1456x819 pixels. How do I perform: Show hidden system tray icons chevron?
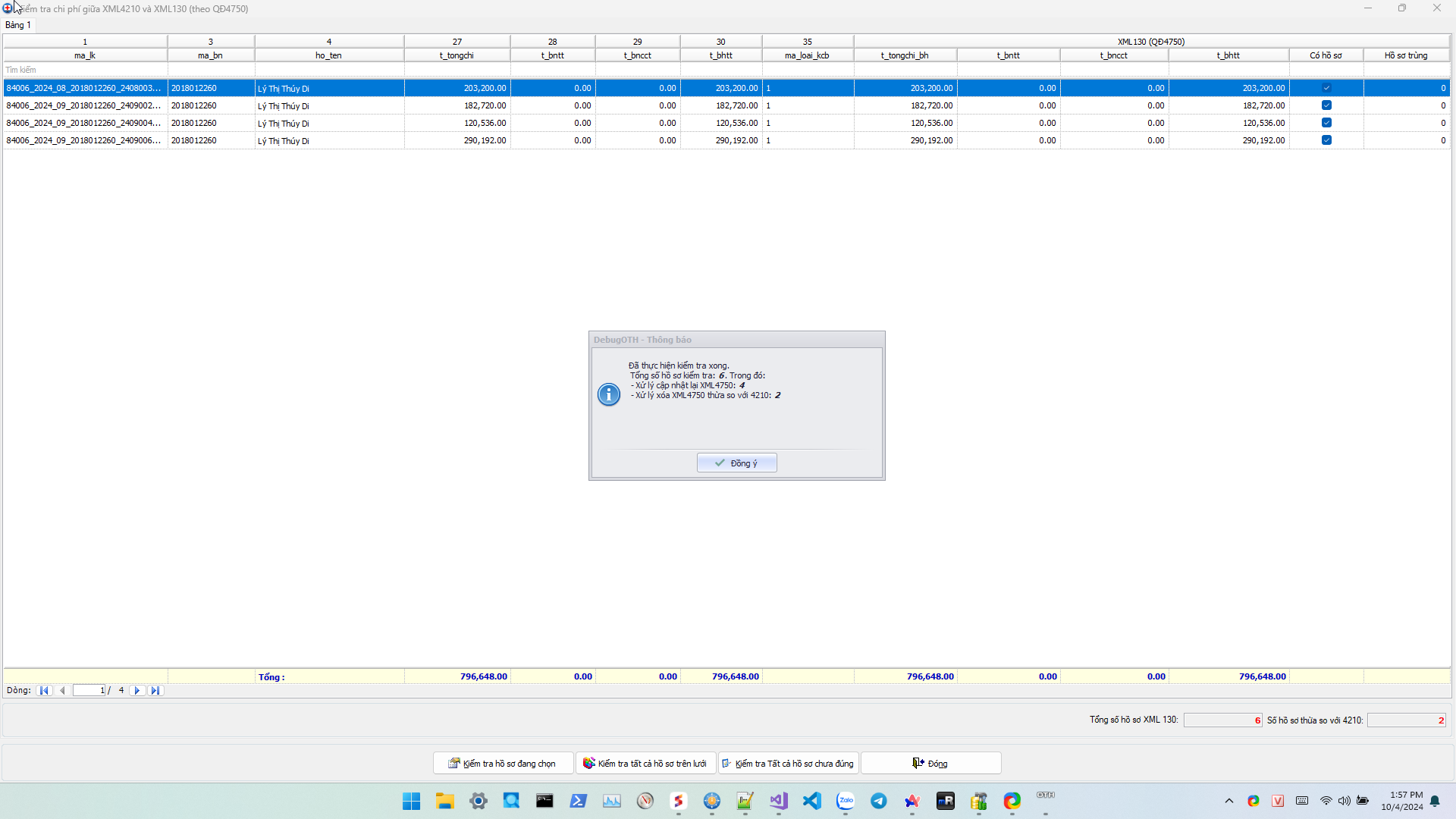click(1228, 801)
